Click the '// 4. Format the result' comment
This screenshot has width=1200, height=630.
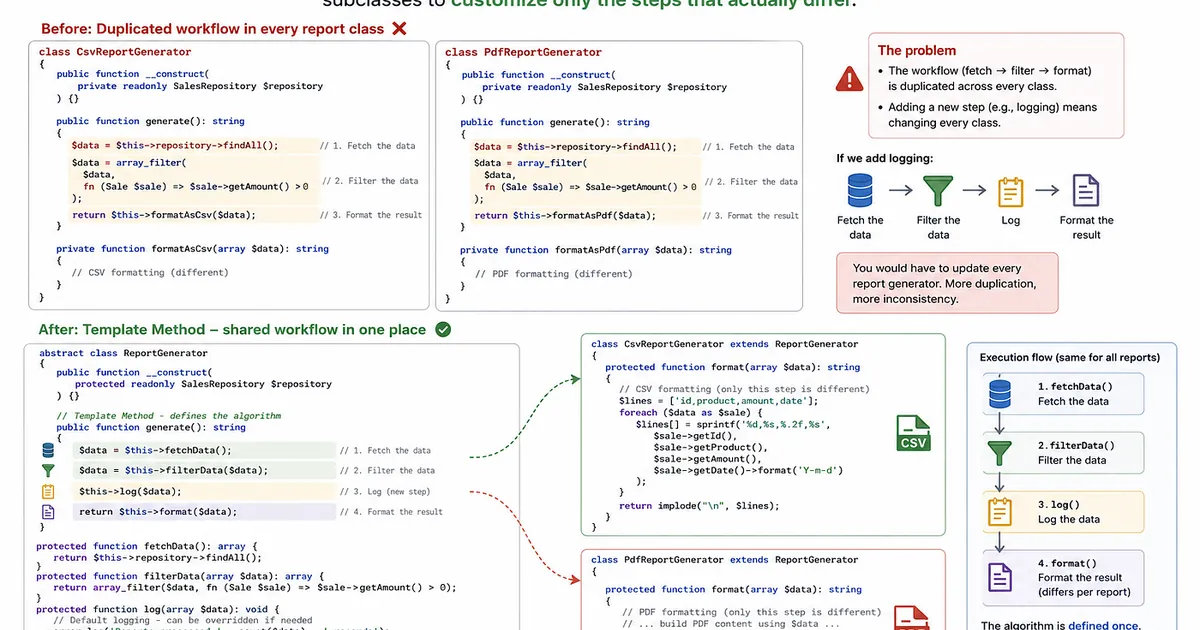coord(391,512)
